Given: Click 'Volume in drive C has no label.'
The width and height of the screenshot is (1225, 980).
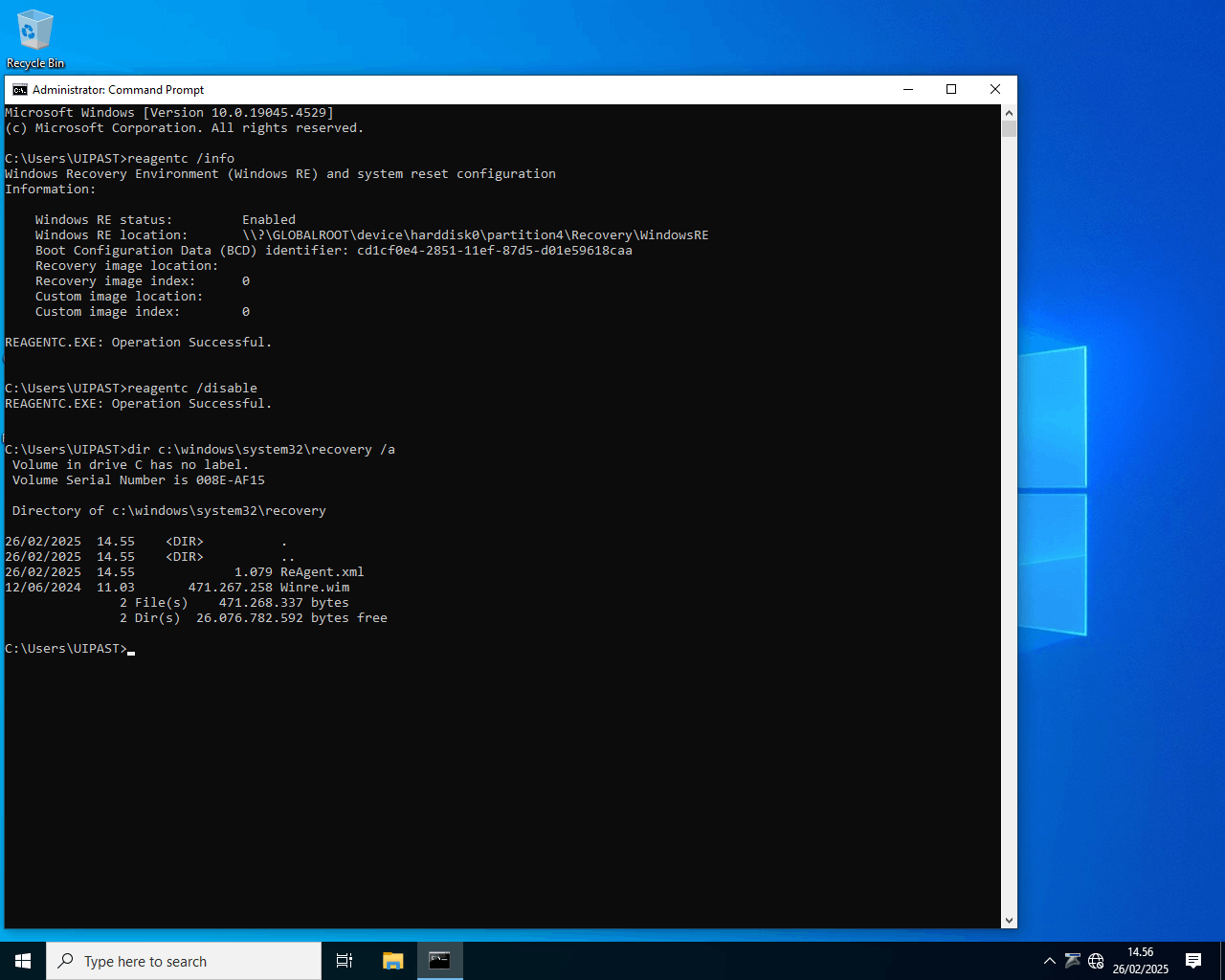Looking at the screenshot, I should coord(131,464).
